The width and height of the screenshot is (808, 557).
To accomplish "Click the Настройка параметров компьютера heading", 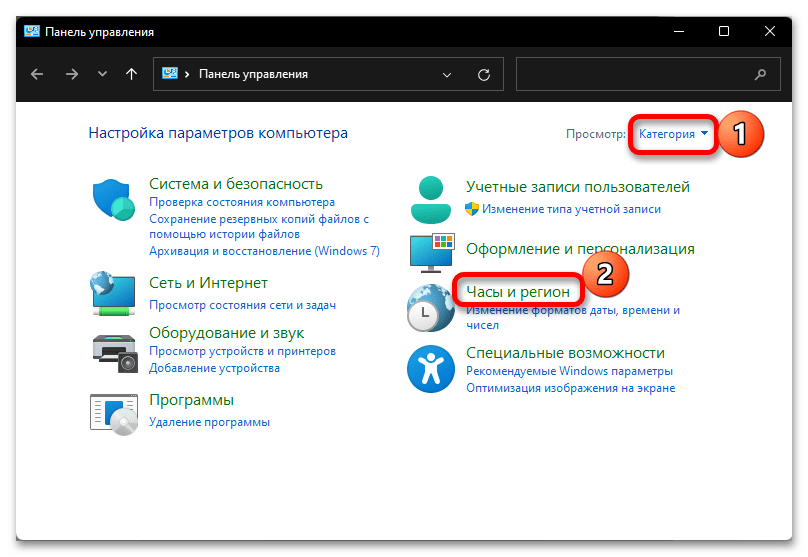I will tap(218, 133).
